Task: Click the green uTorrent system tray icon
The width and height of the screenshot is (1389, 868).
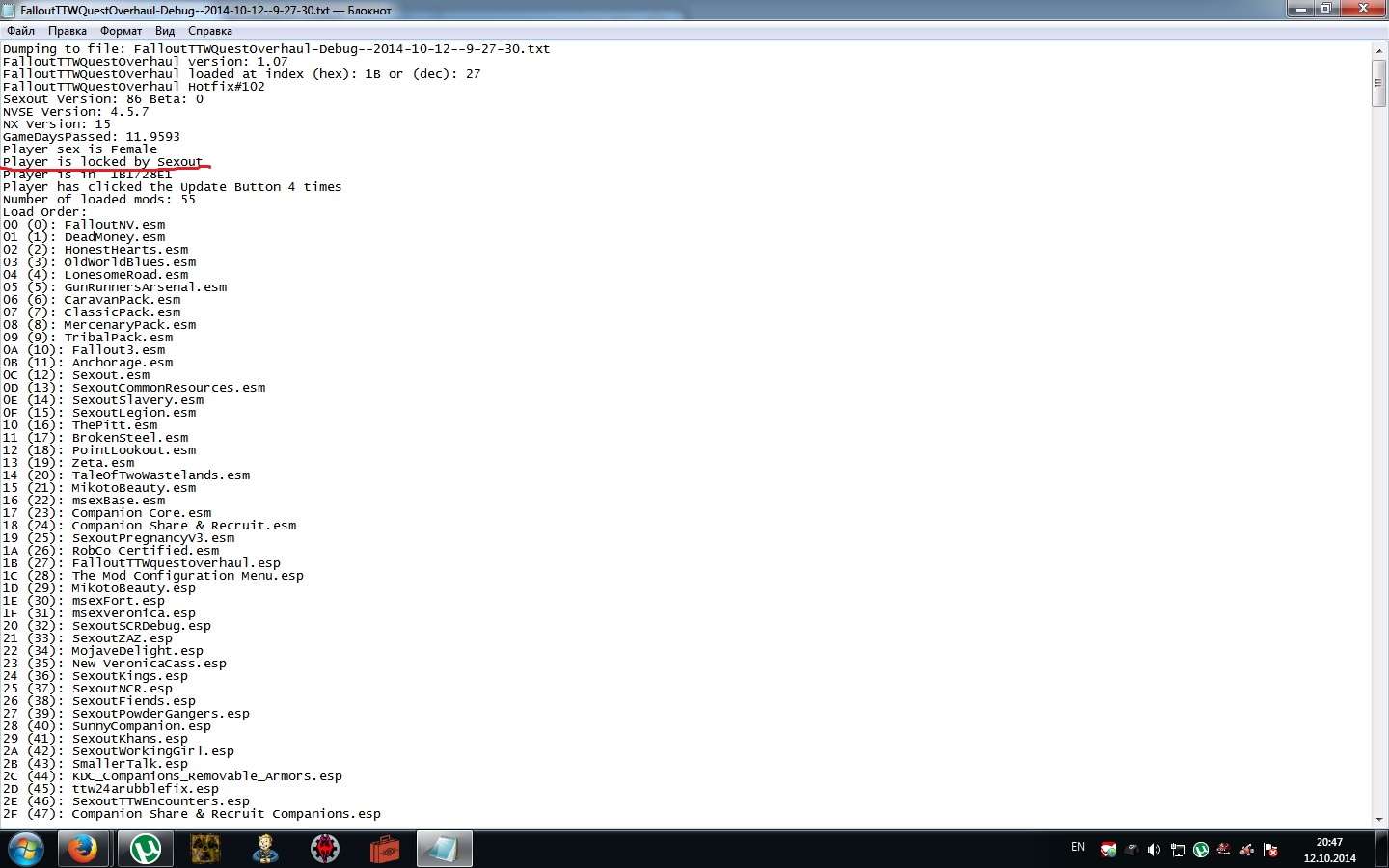Action: pos(1201,850)
